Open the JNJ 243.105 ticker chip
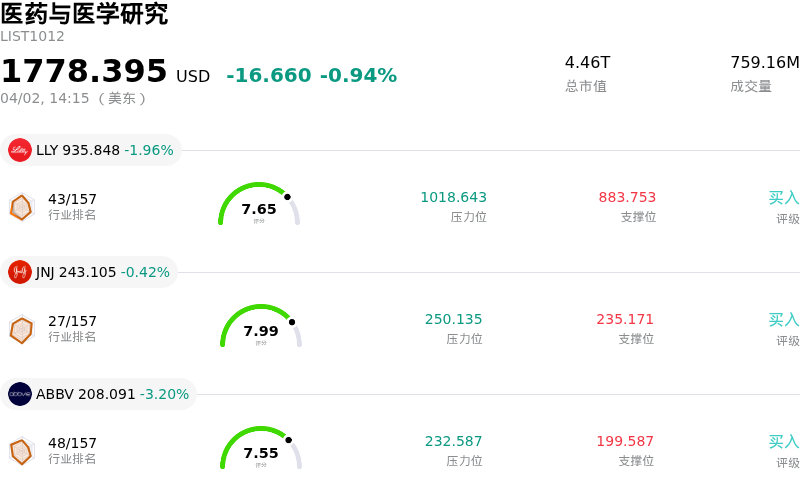This screenshot has height=488, width=800. [x=90, y=272]
